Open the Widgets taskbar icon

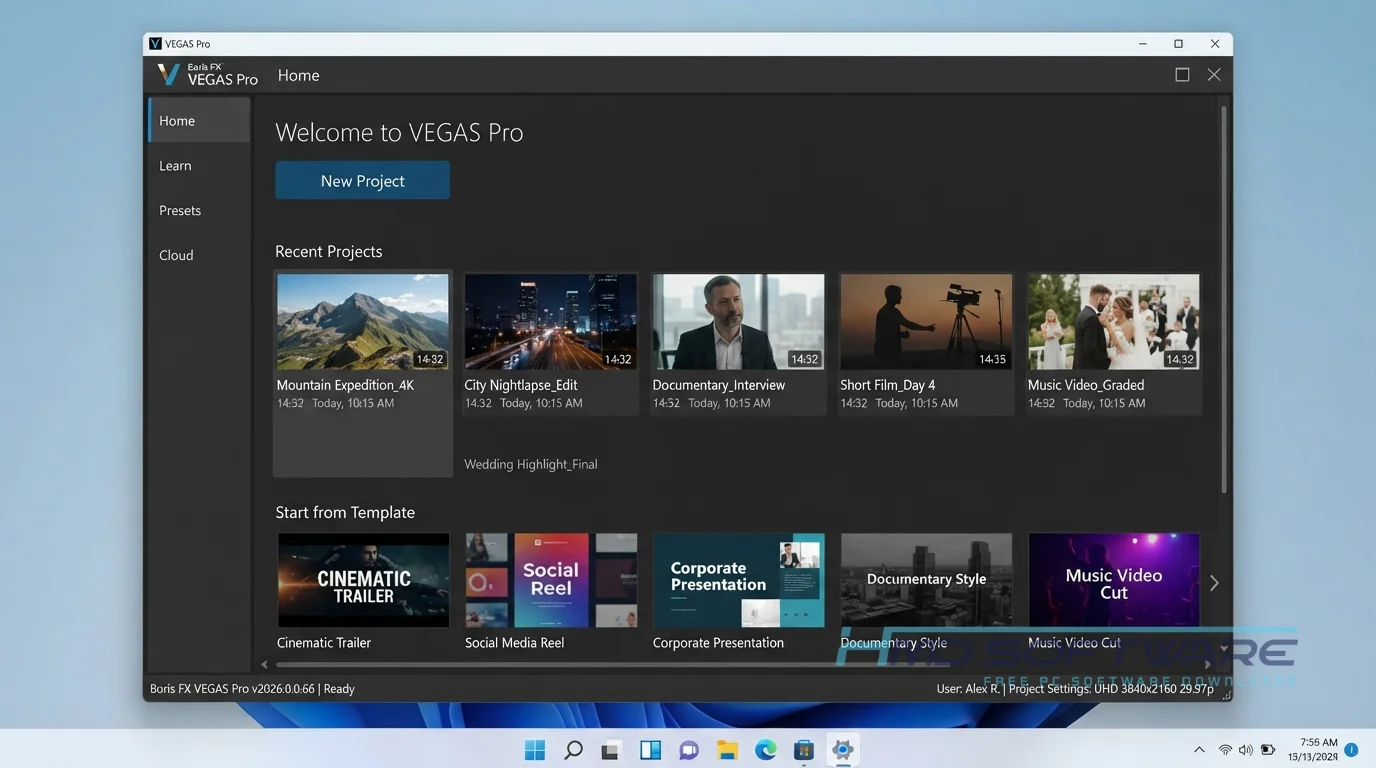650,750
